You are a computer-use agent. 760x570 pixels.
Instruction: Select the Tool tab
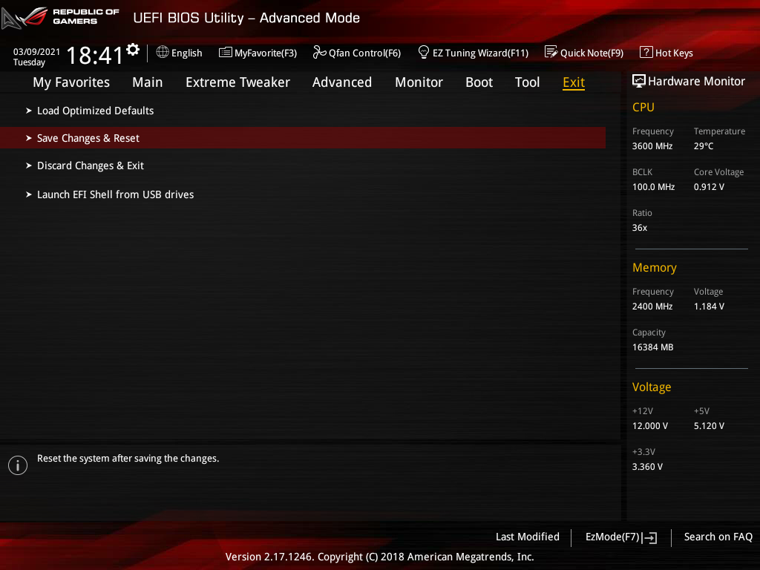click(x=527, y=82)
